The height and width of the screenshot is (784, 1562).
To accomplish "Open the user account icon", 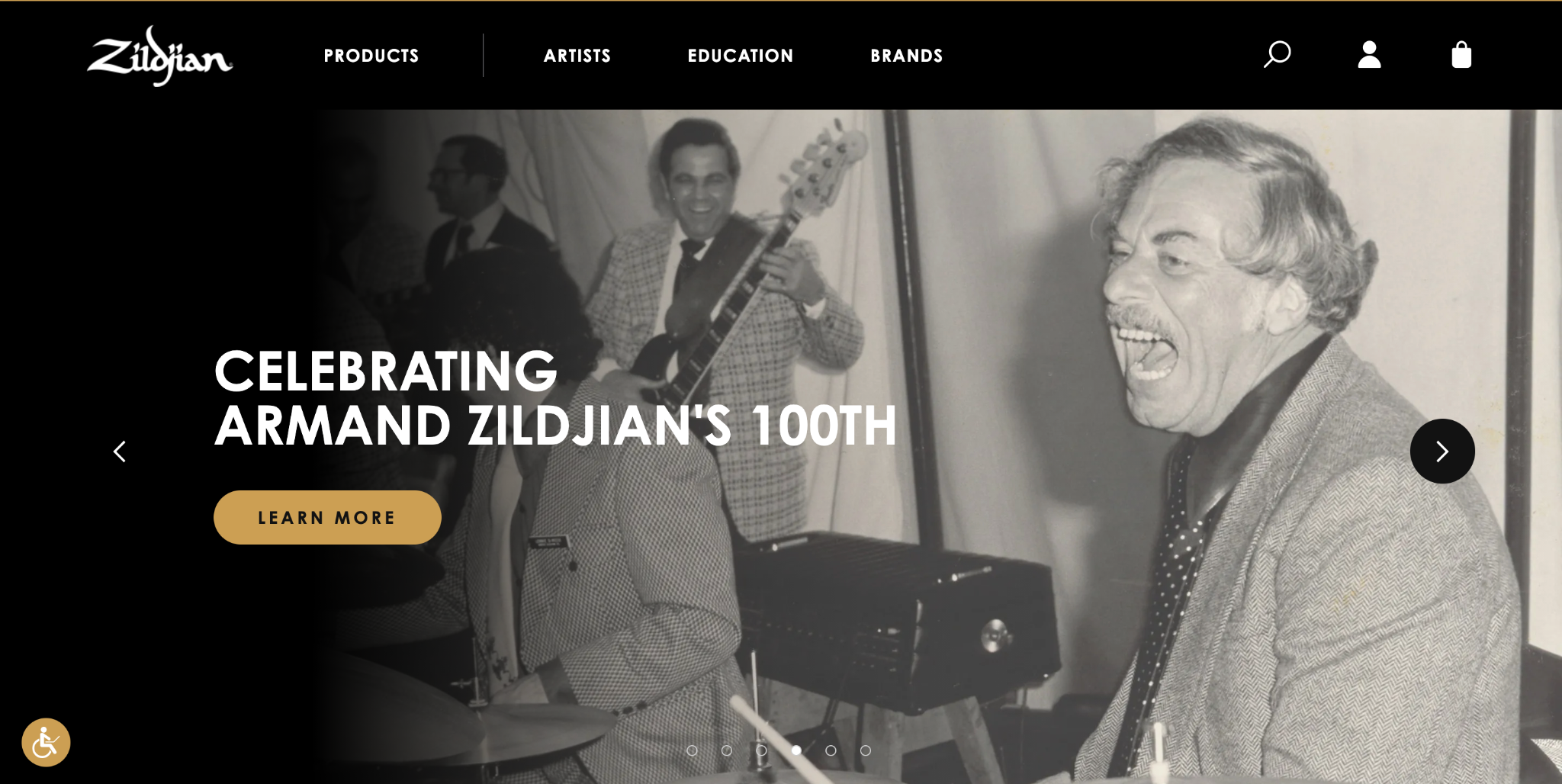I will 1369,54.
